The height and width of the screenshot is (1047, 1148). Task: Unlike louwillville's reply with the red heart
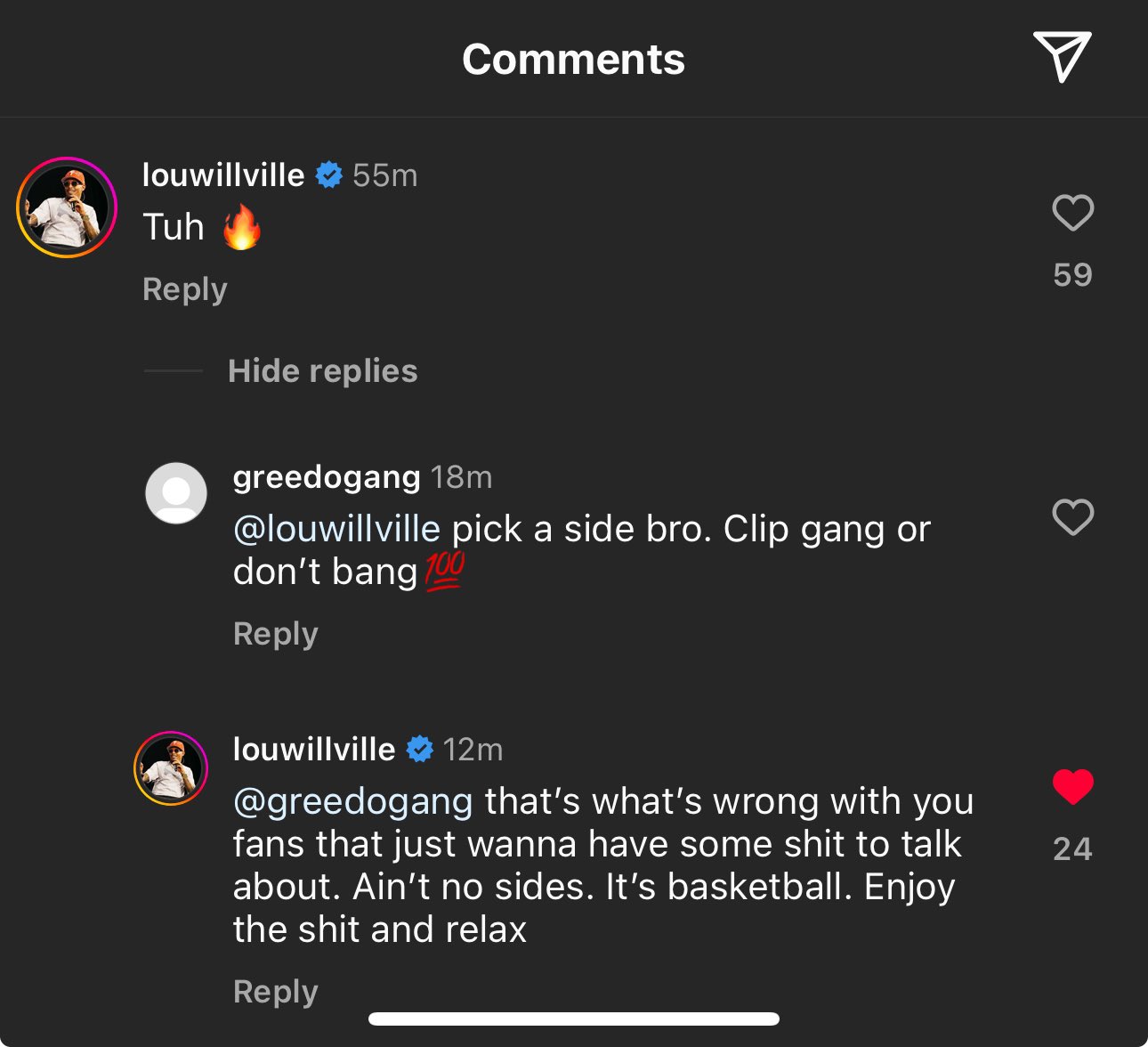point(1072,785)
